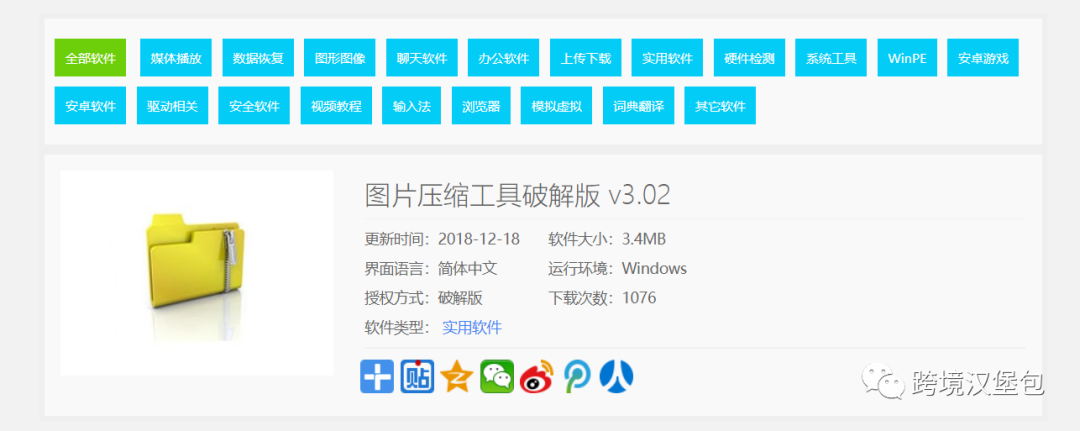Click the yellow zip folder thumbnail
This screenshot has height=431, width=1080.
[x=197, y=273]
